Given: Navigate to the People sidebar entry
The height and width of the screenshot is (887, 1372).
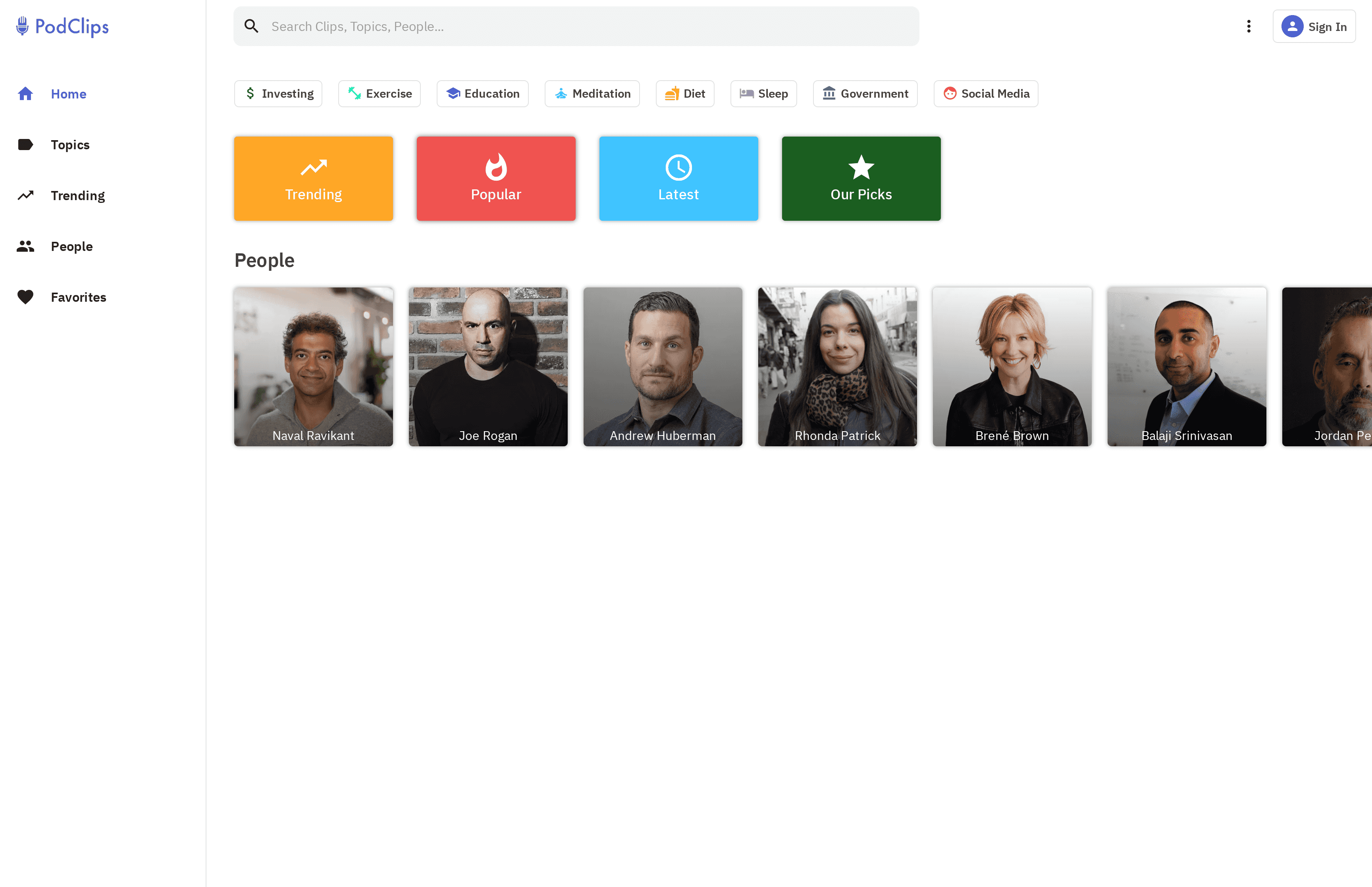Looking at the screenshot, I should (71, 246).
